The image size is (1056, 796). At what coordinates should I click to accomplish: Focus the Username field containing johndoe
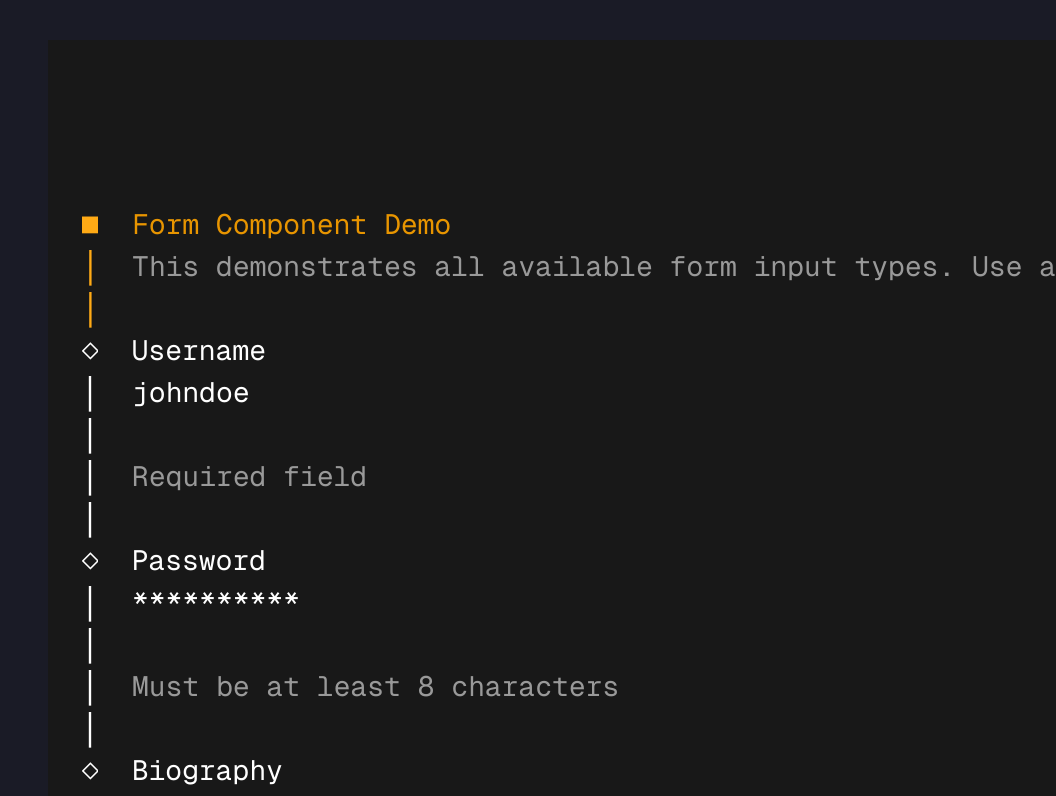[x=190, y=392]
